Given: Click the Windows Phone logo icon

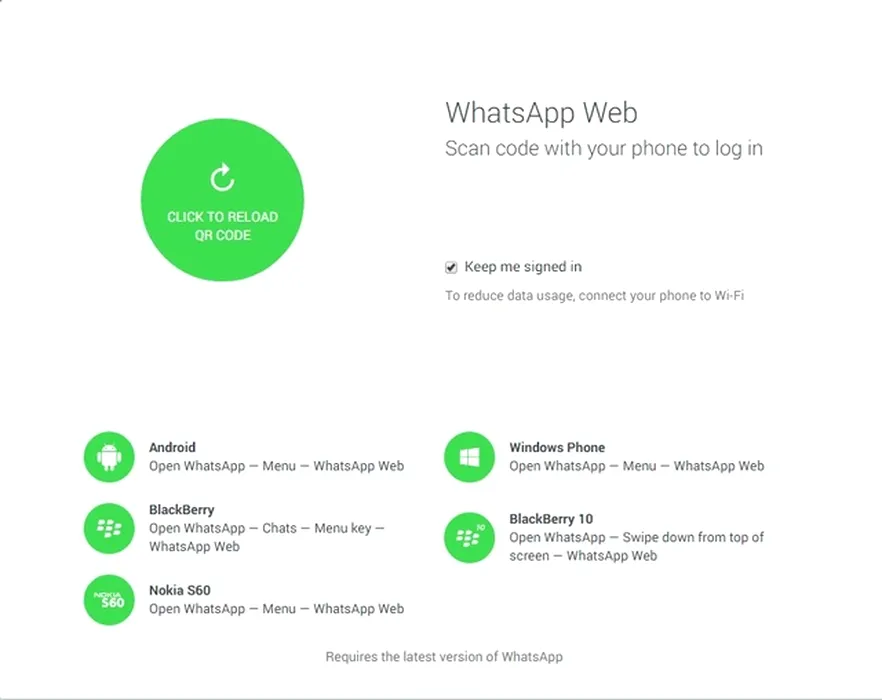Looking at the screenshot, I should (469, 457).
